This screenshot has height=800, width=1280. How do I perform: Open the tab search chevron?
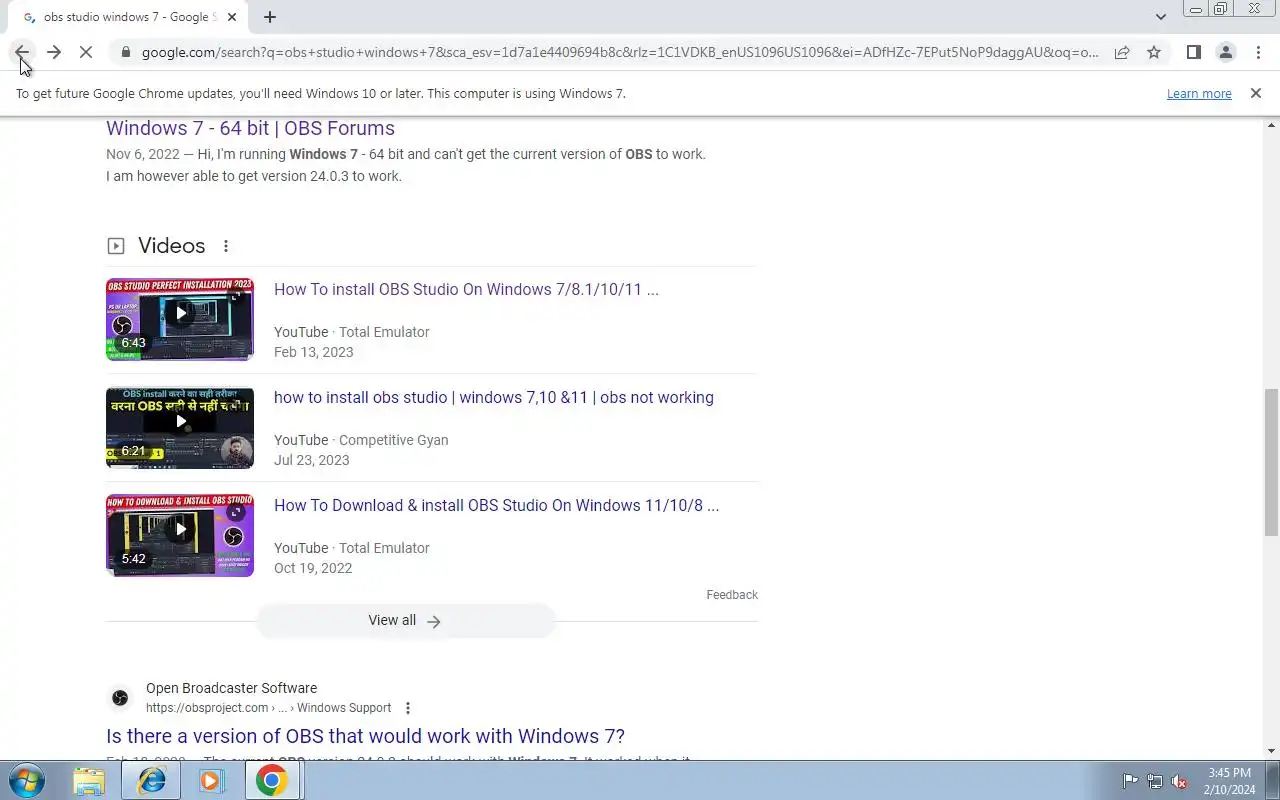point(1160,17)
